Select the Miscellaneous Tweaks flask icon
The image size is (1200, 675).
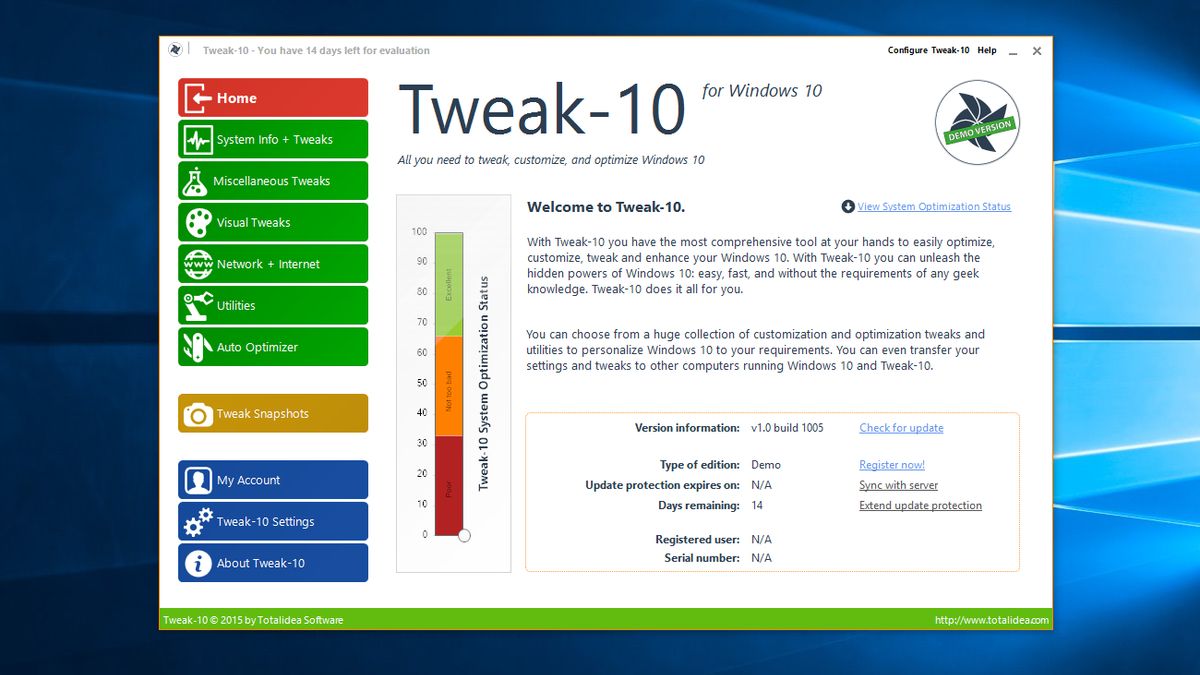coord(196,181)
